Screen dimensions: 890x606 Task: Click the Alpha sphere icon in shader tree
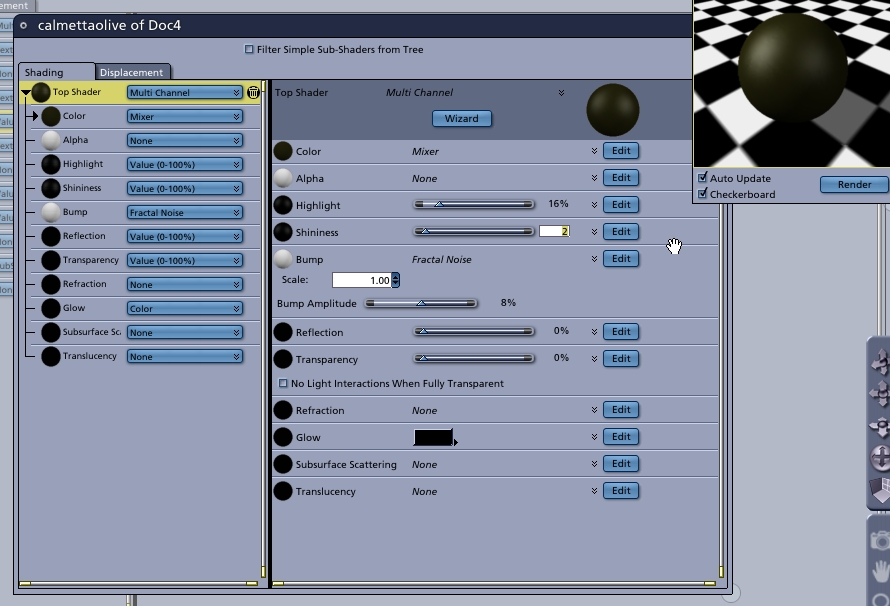click(51, 141)
